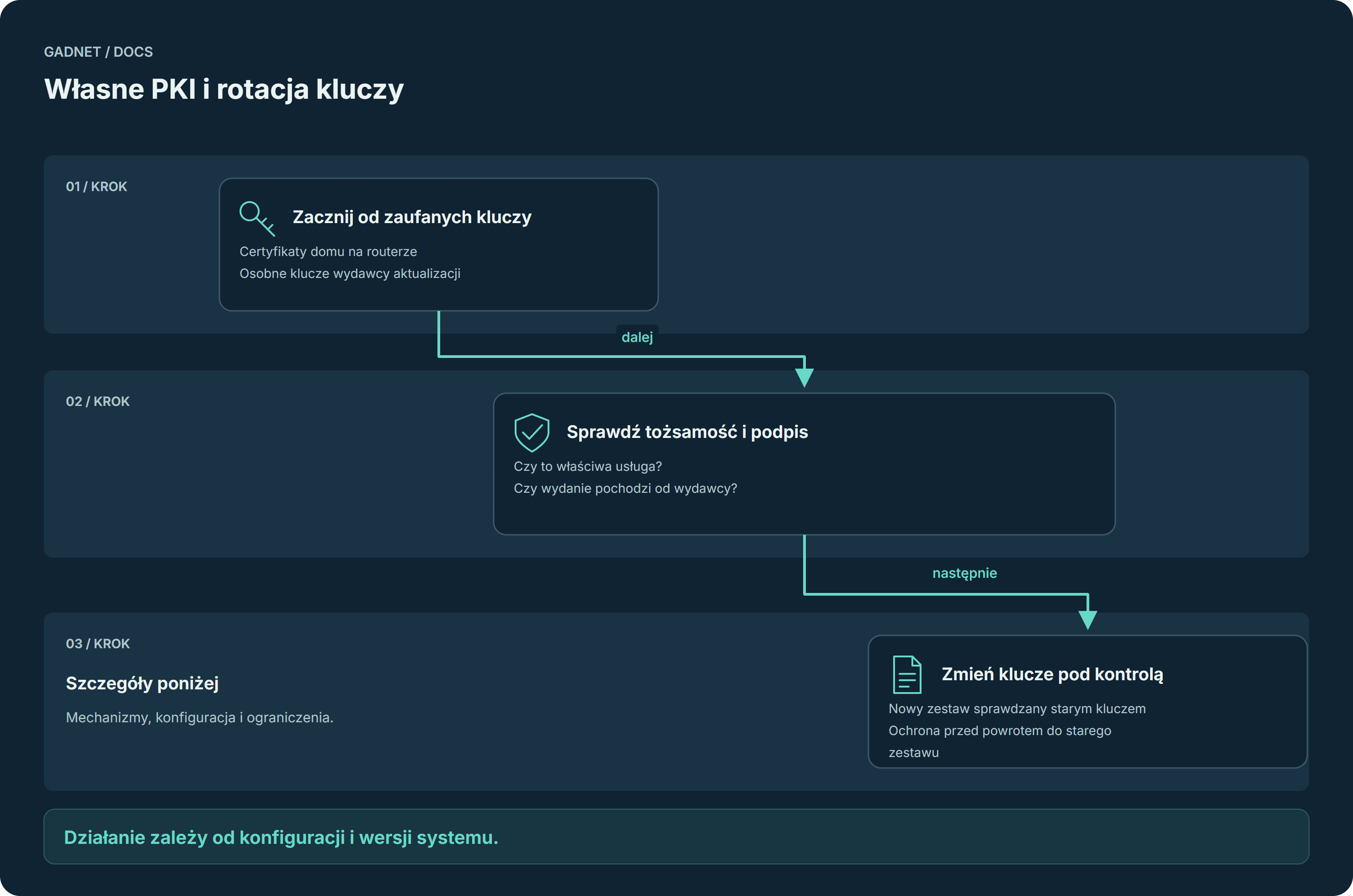Click the text Osobne klucze wydawcy aktualizacji

click(350, 274)
